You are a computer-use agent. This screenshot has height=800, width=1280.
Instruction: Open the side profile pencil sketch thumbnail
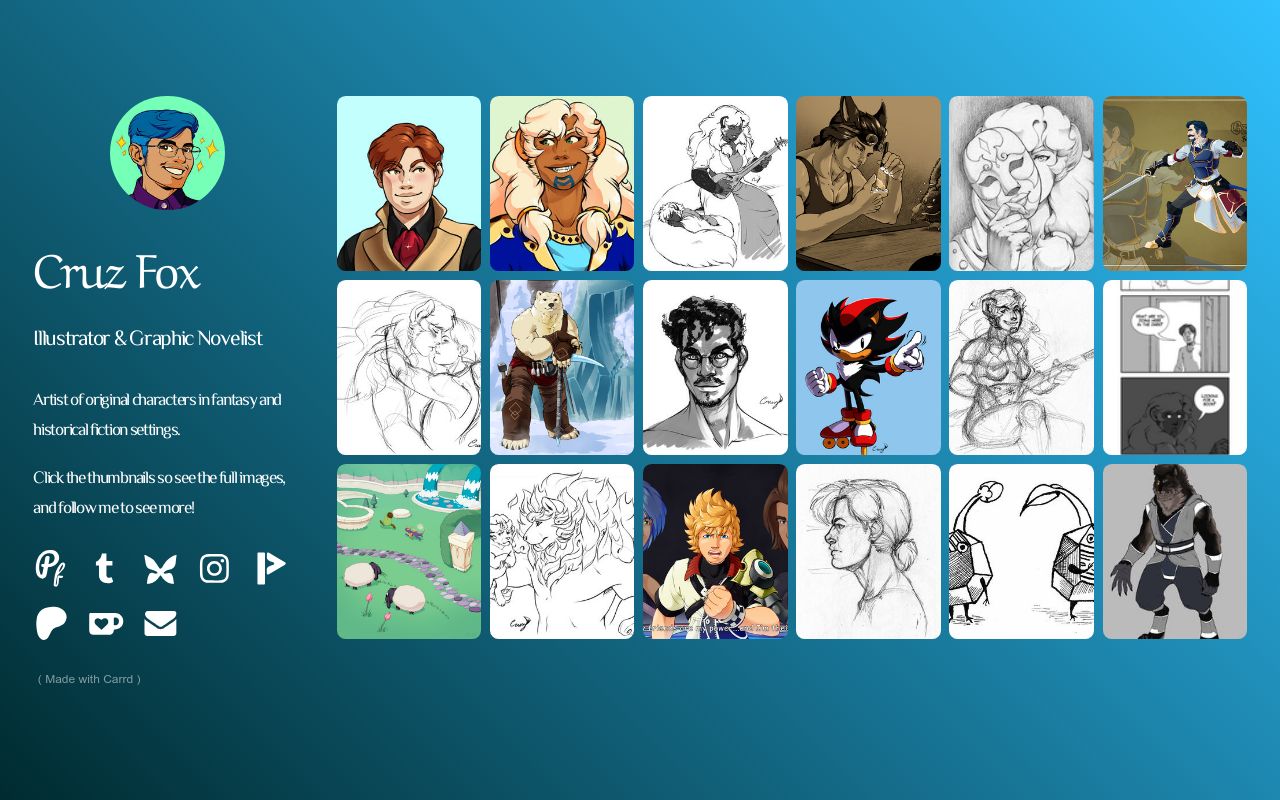click(x=868, y=551)
